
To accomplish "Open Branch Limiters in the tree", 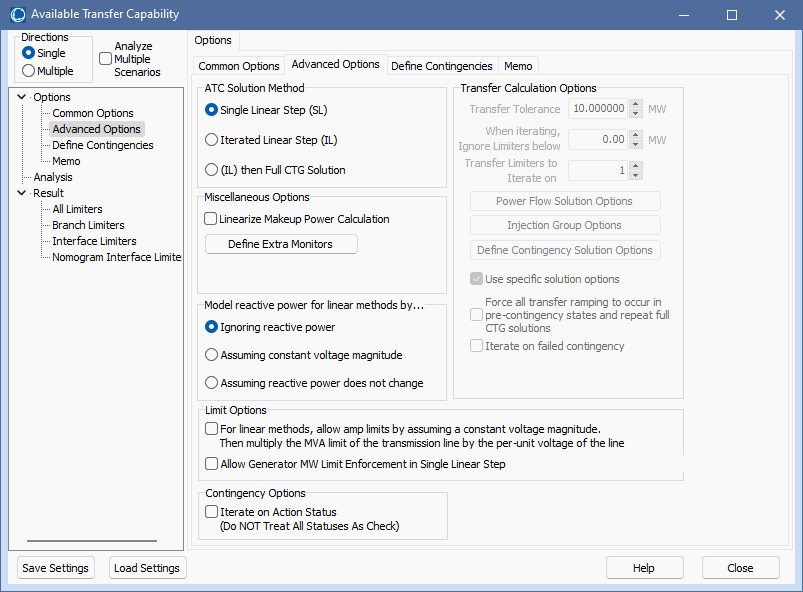I will click(88, 225).
